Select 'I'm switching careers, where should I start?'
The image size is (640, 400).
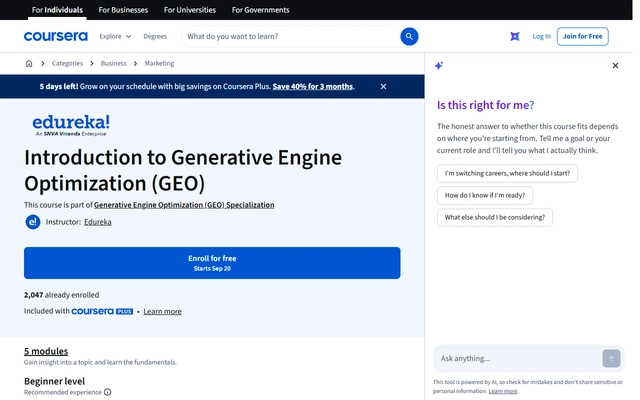(x=507, y=173)
